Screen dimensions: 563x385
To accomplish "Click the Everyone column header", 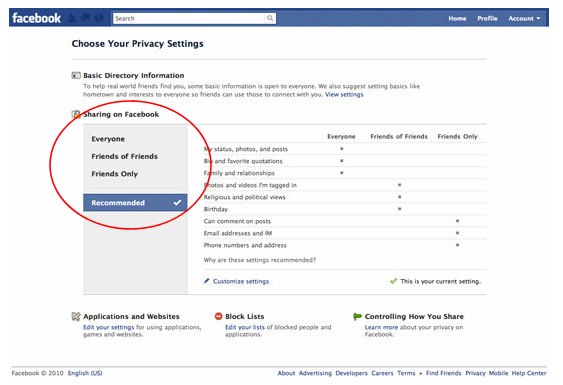I will point(341,136).
